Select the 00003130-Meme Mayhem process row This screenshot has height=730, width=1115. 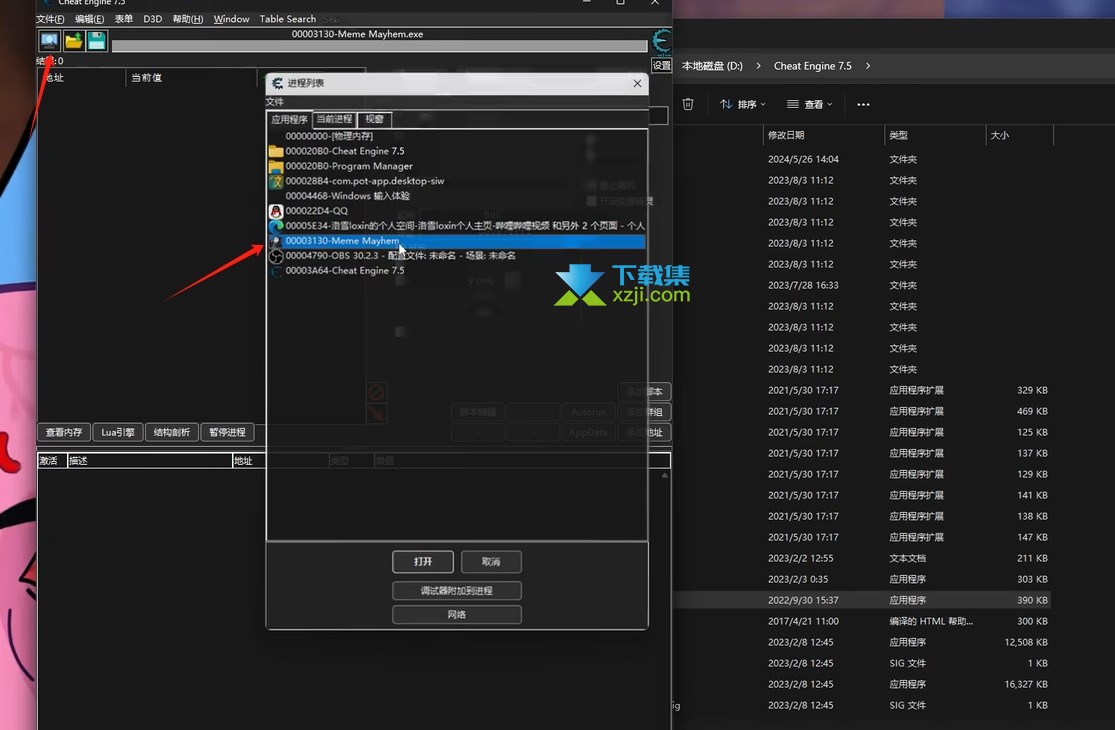pos(457,241)
